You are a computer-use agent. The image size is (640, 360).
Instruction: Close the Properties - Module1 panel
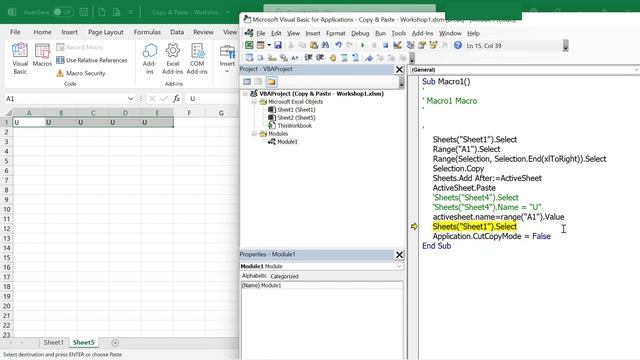point(399,255)
